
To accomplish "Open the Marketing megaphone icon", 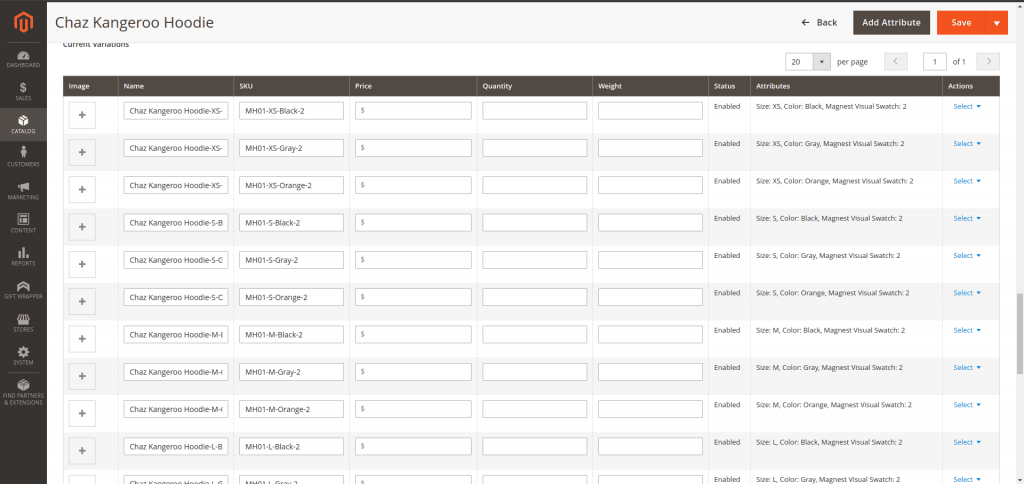I will 22,190.
